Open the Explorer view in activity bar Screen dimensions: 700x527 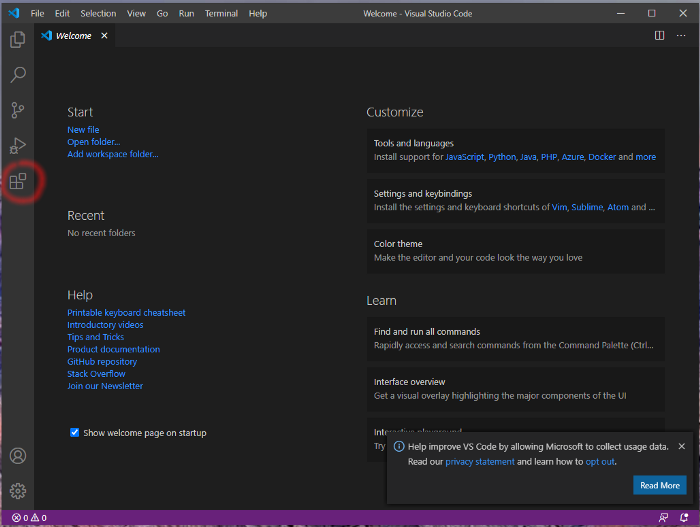pyautogui.click(x=17, y=40)
